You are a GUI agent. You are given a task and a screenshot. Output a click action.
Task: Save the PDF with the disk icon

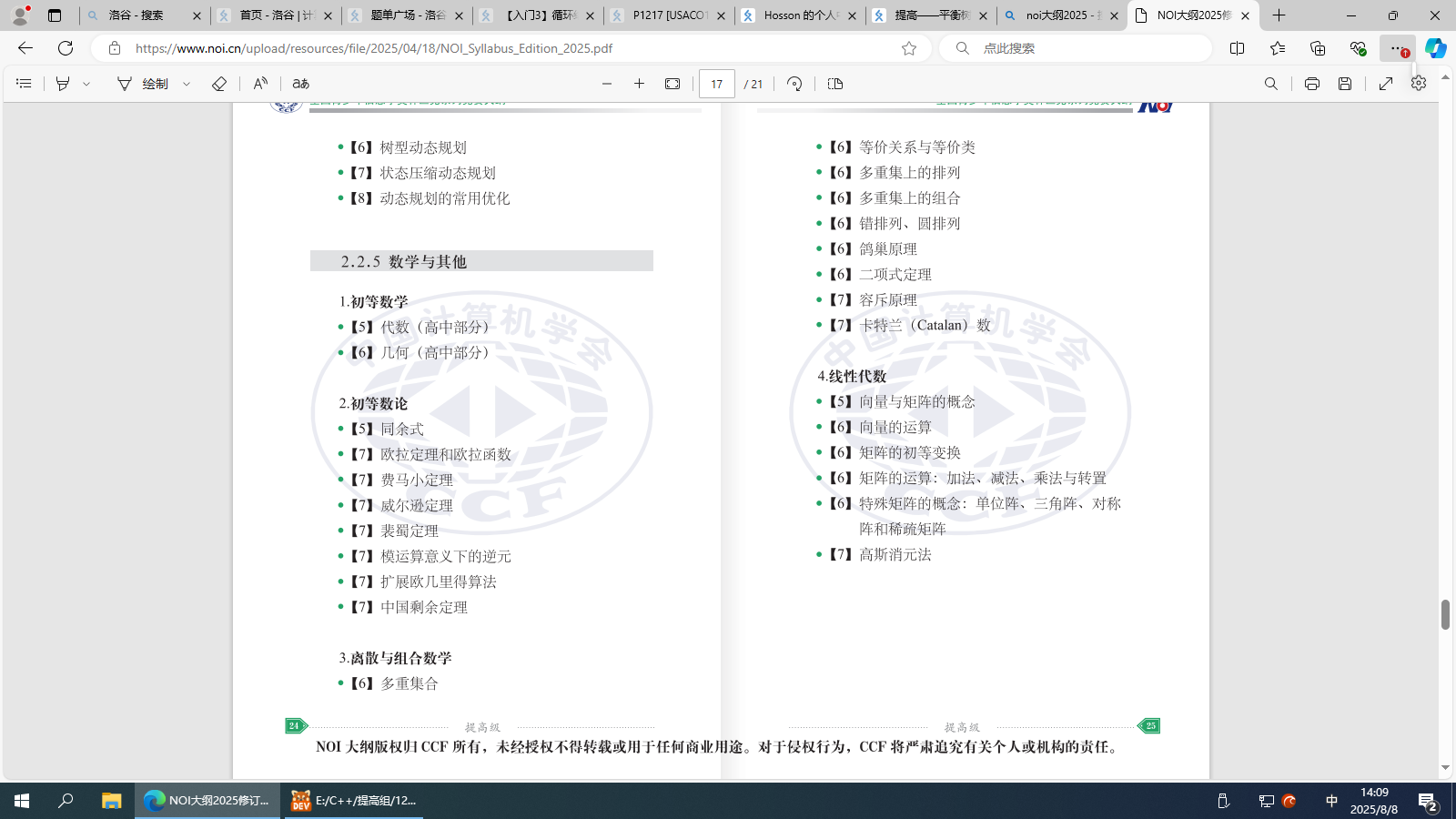tap(1345, 84)
